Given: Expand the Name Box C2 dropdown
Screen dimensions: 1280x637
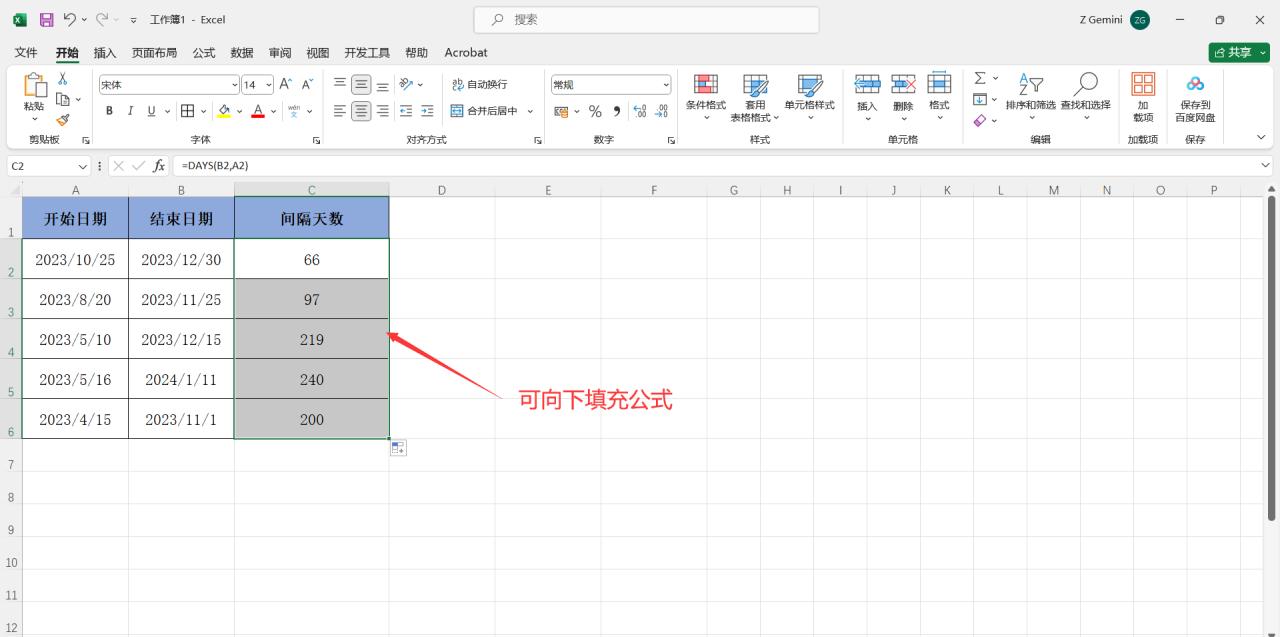Looking at the screenshot, I should (x=83, y=166).
